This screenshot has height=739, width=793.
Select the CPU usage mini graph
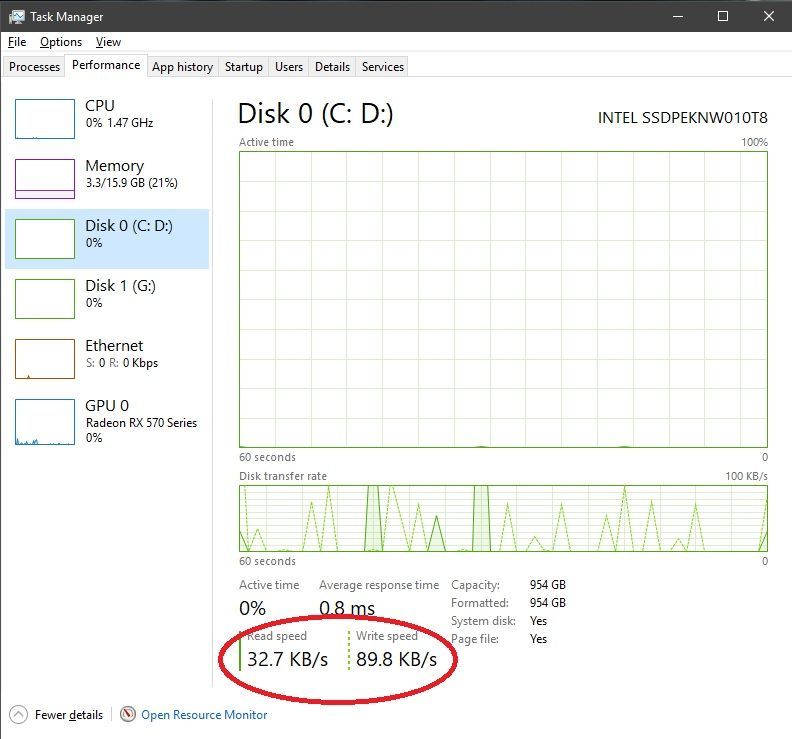click(45, 119)
